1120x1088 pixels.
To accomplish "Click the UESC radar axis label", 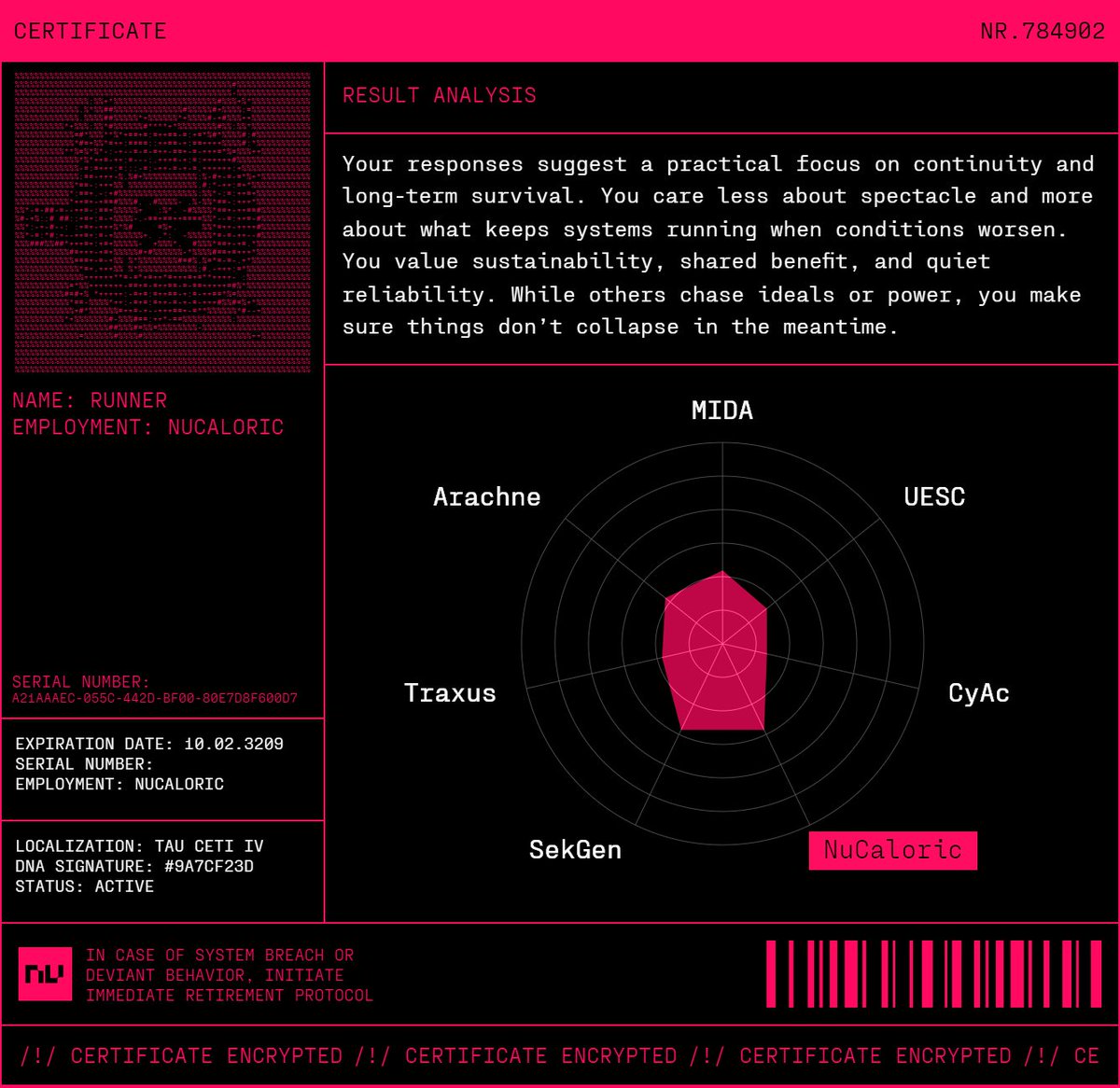I will pyautogui.click(x=934, y=496).
